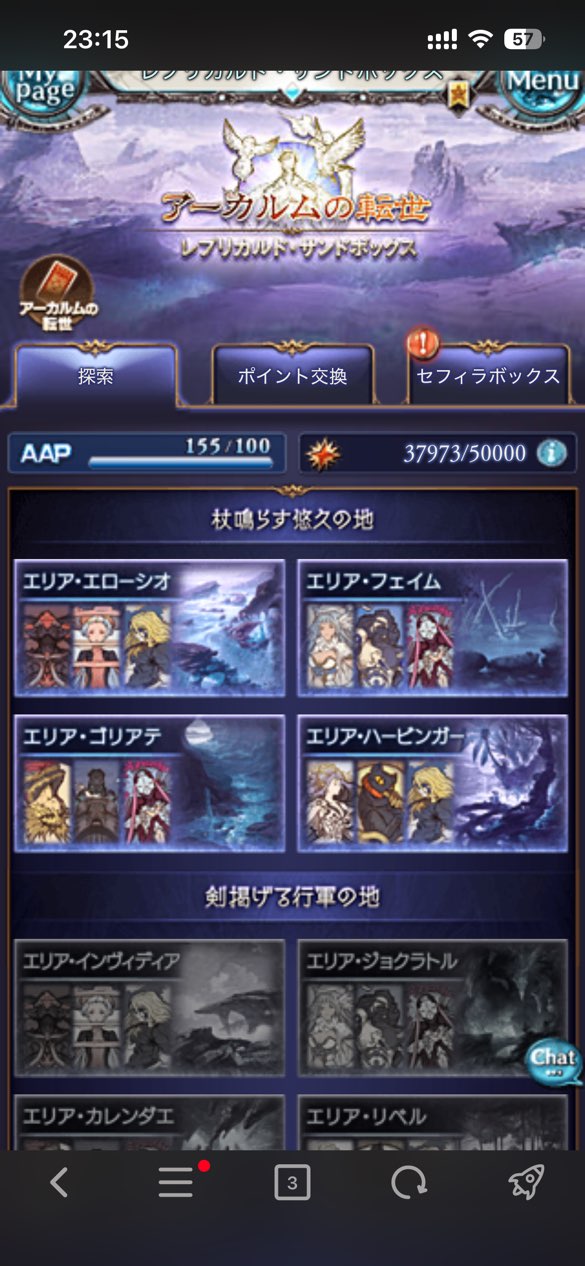Select エリア・ハービンガー zone
The image size is (585, 1266).
click(433, 783)
